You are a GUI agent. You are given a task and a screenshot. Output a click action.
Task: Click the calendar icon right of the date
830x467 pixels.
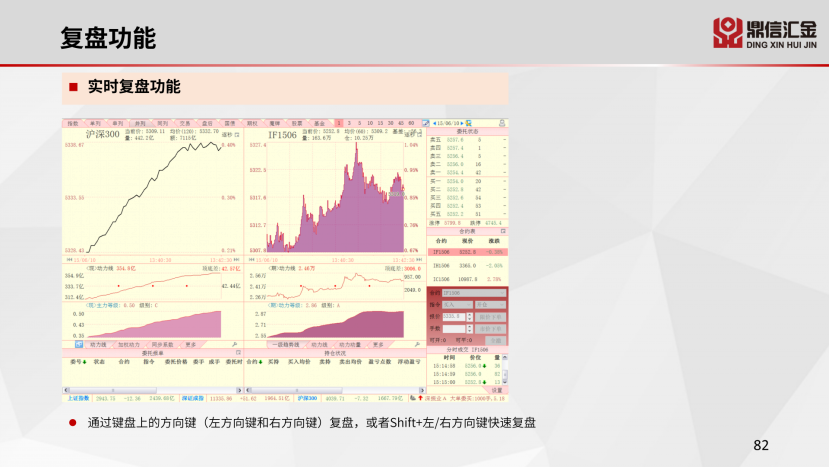coord(467,123)
